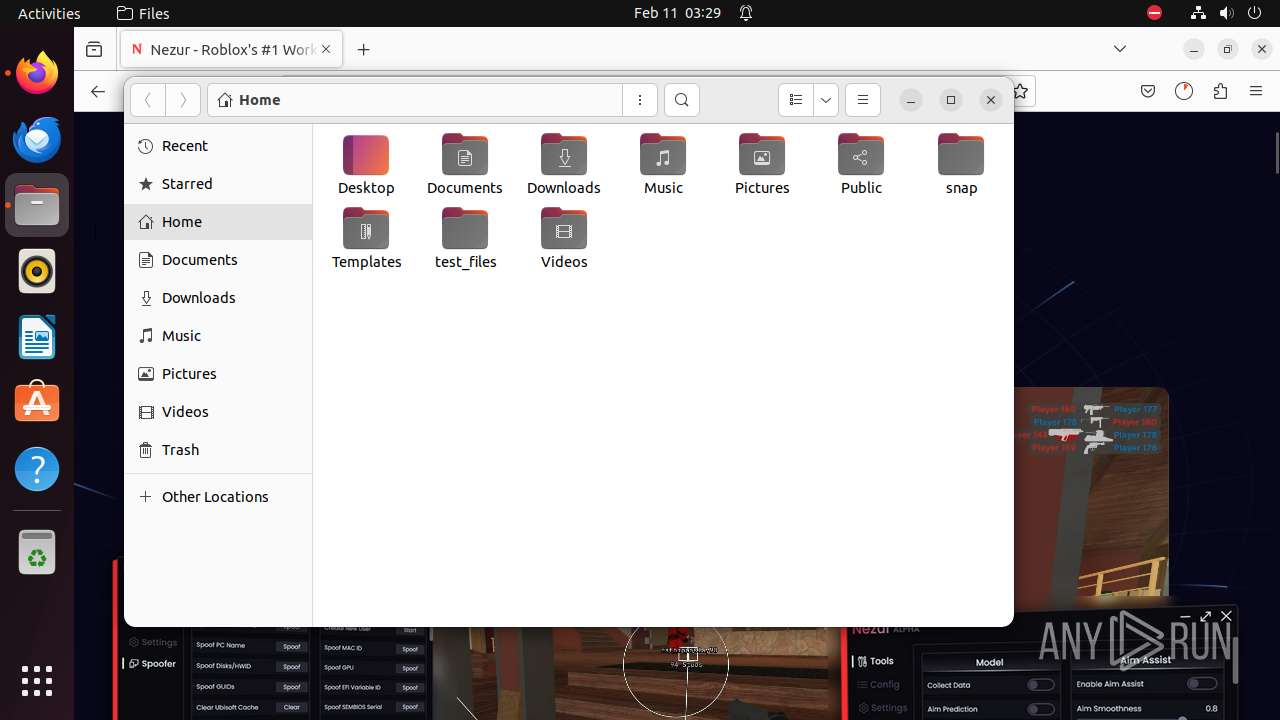
Task: Launch Thunderbird Mail from the dock
Action: click(37, 139)
